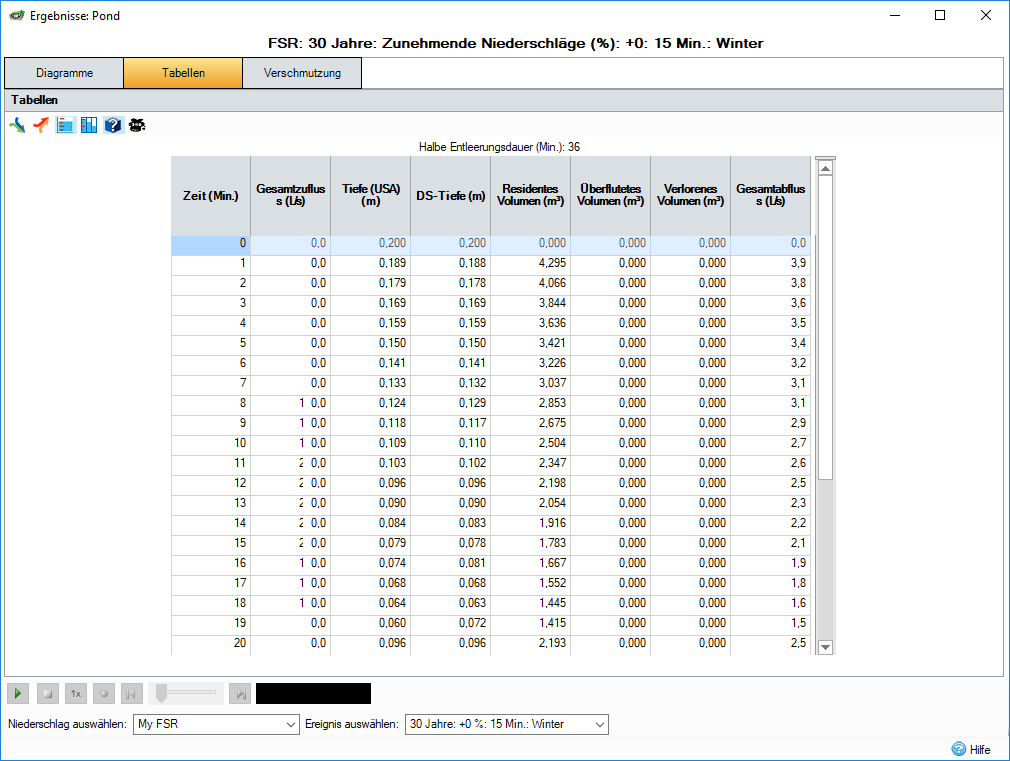Click Zeit cell 10
The image size is (1010, 761).
pyautogui.click(x=211, y=443)
